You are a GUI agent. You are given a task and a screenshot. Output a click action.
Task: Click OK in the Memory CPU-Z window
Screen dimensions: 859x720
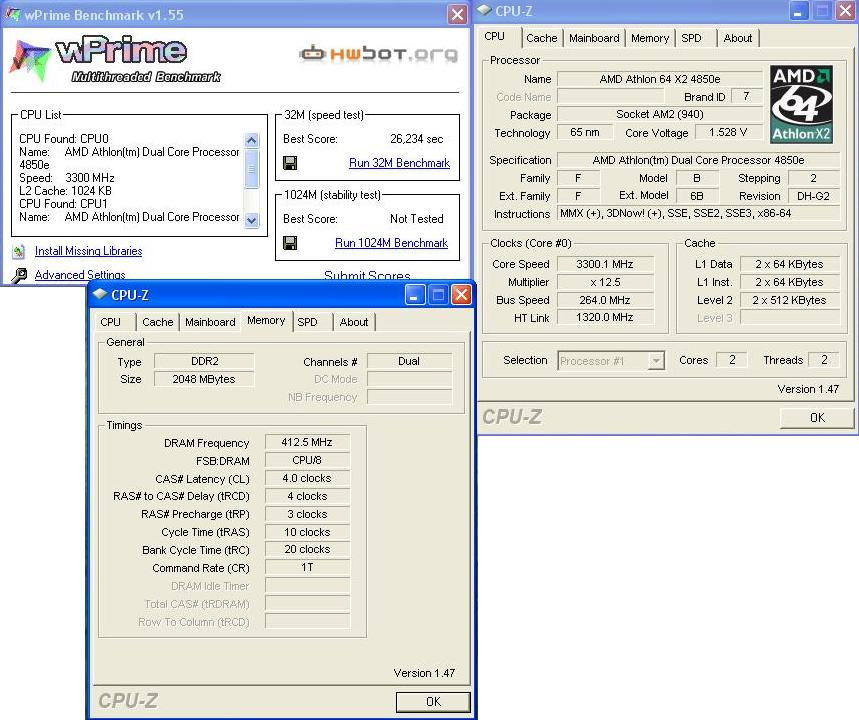433,701
